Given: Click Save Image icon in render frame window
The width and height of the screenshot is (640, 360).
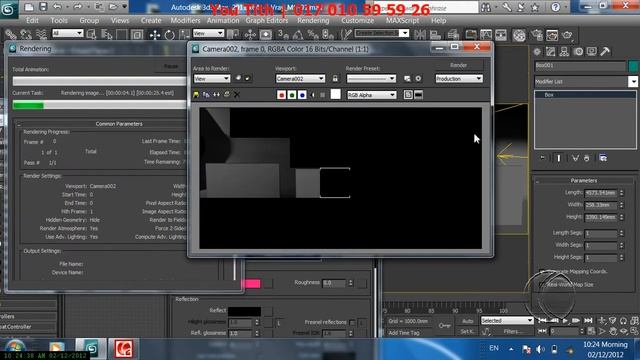Looking at the screenshot, I should coord(196,95).
